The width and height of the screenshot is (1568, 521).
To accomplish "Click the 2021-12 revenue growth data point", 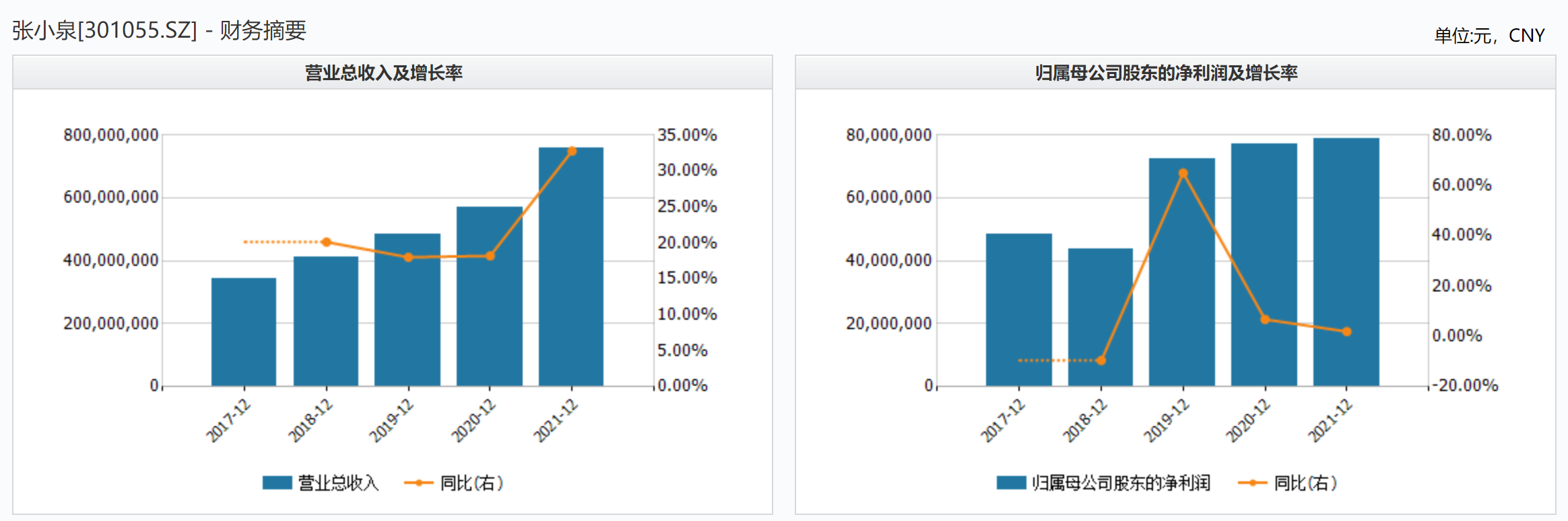I will 572,151.
